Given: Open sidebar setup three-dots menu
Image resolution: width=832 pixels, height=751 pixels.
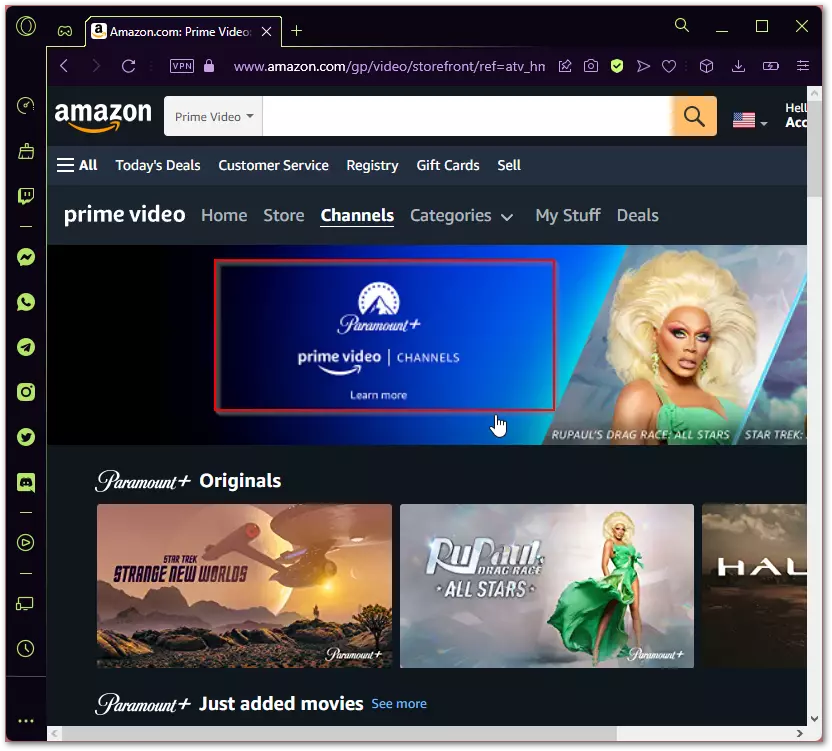Looking at the screenshot, I should click(25, 721).
